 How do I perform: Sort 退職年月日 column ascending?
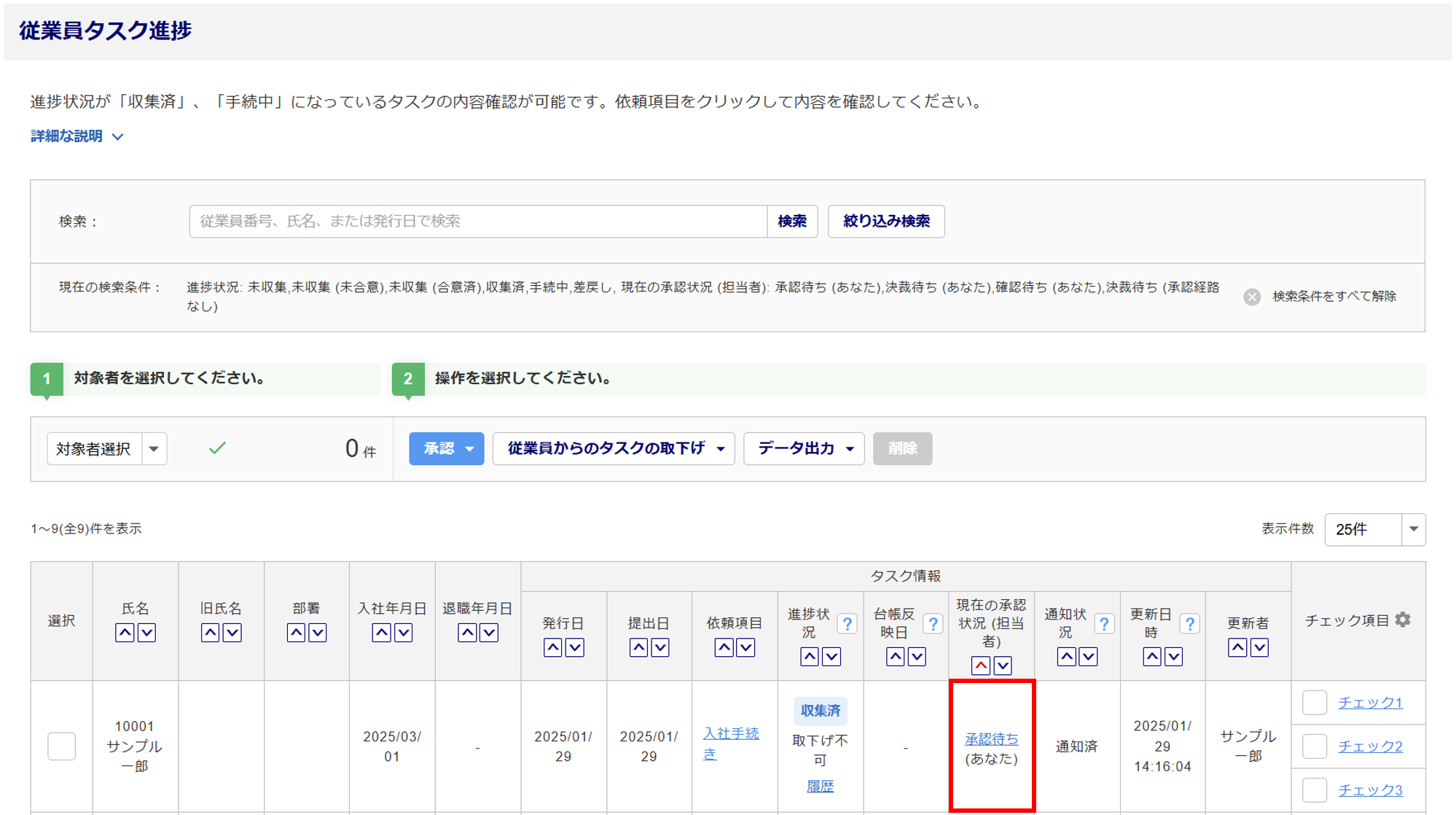pos(468,633)
